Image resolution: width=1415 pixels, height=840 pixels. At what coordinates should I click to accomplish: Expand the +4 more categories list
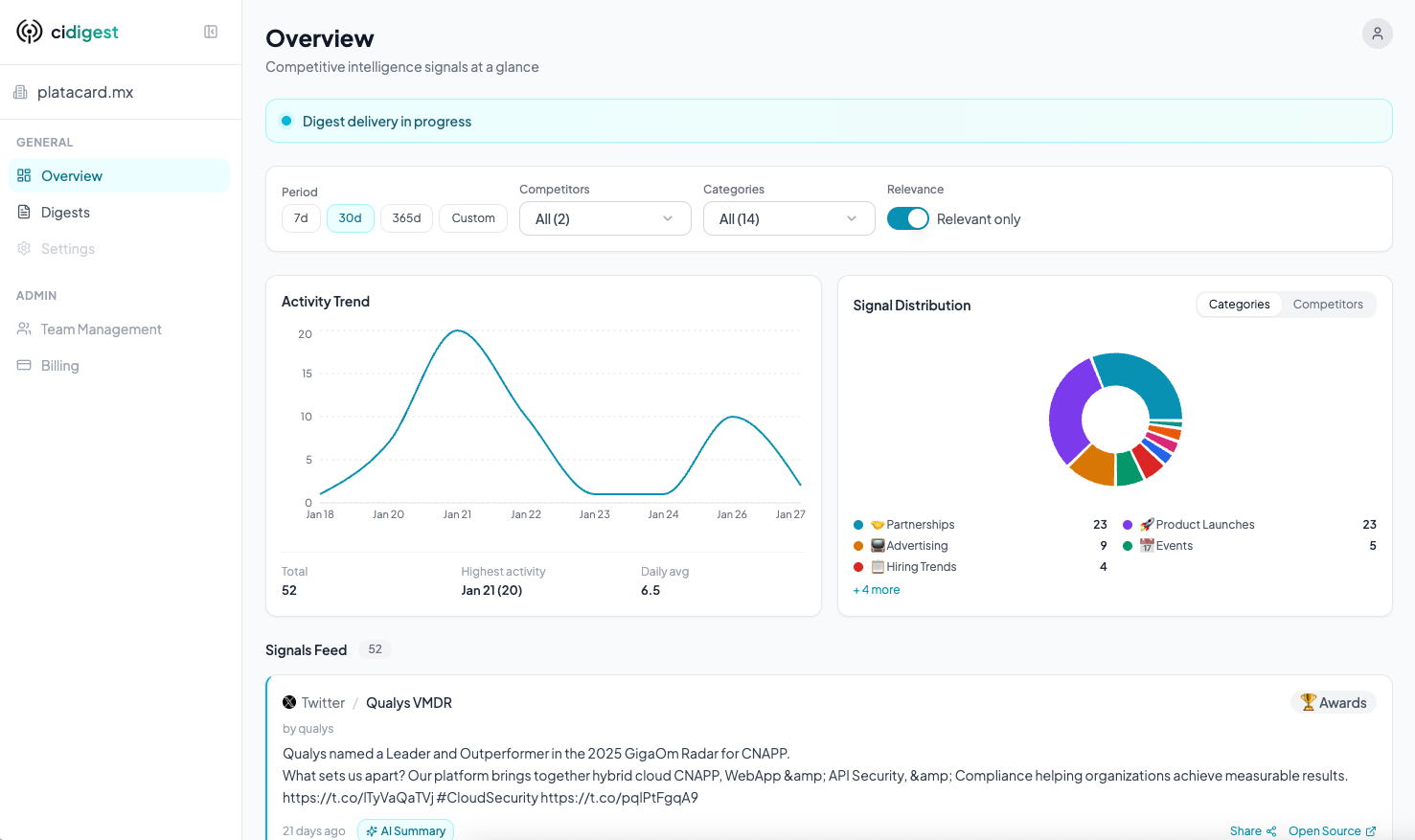click(x=877, y=590)
